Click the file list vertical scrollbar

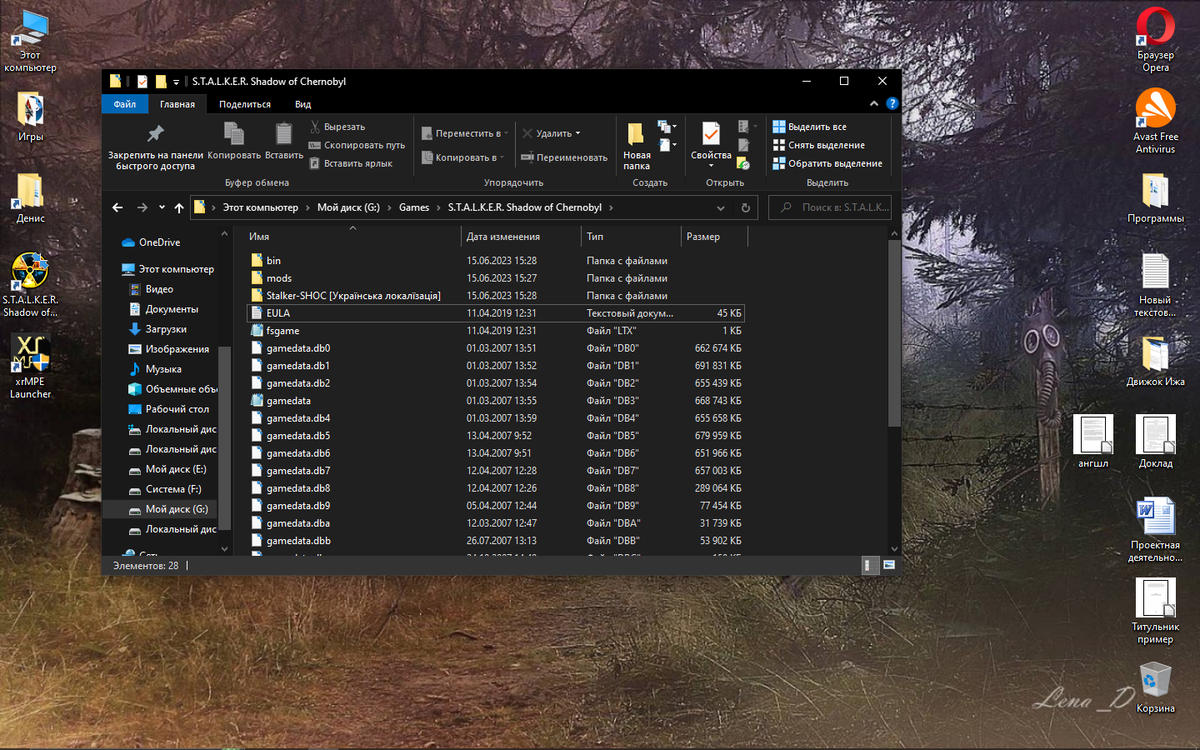tap(895, 330)
